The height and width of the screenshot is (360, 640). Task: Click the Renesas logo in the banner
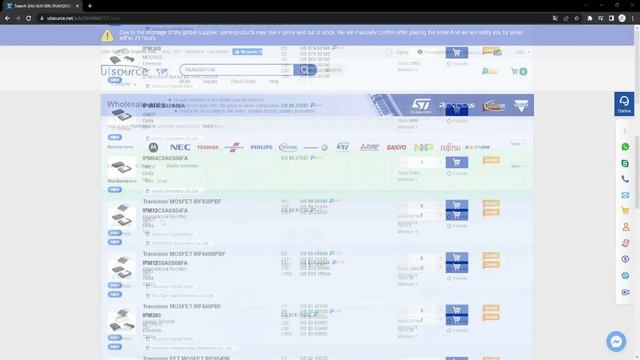457,106
